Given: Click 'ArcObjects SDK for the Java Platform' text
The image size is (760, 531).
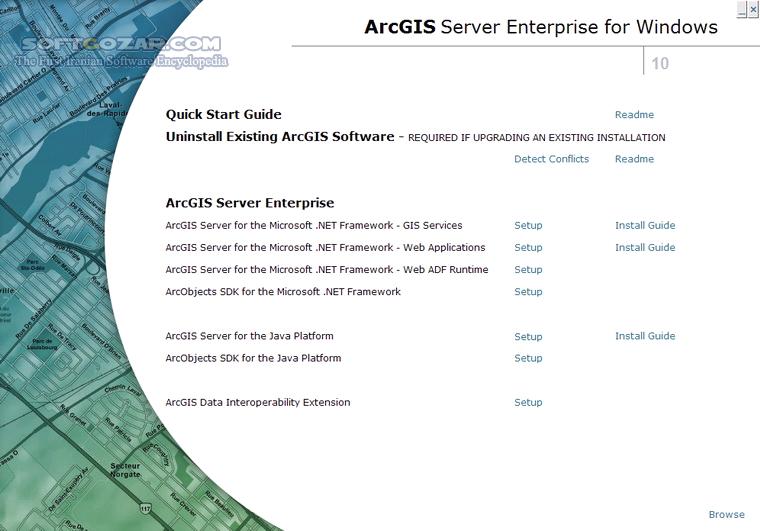Looking at the screenshot, I should pyautogui.click(x=253, y=359).
